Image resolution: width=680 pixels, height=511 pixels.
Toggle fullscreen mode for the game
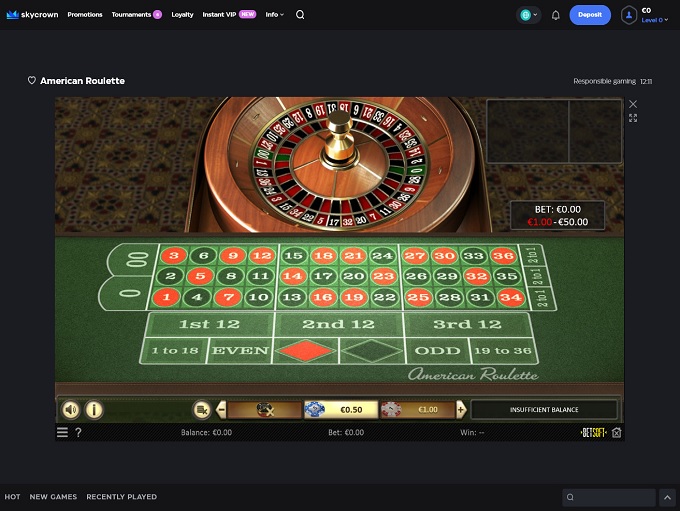633,118
